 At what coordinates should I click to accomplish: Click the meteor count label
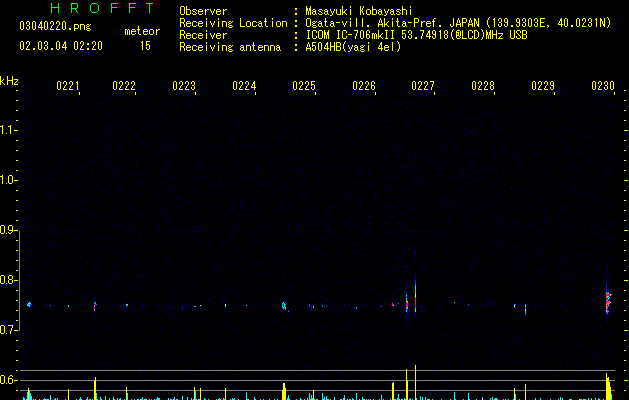pos(142,31)
